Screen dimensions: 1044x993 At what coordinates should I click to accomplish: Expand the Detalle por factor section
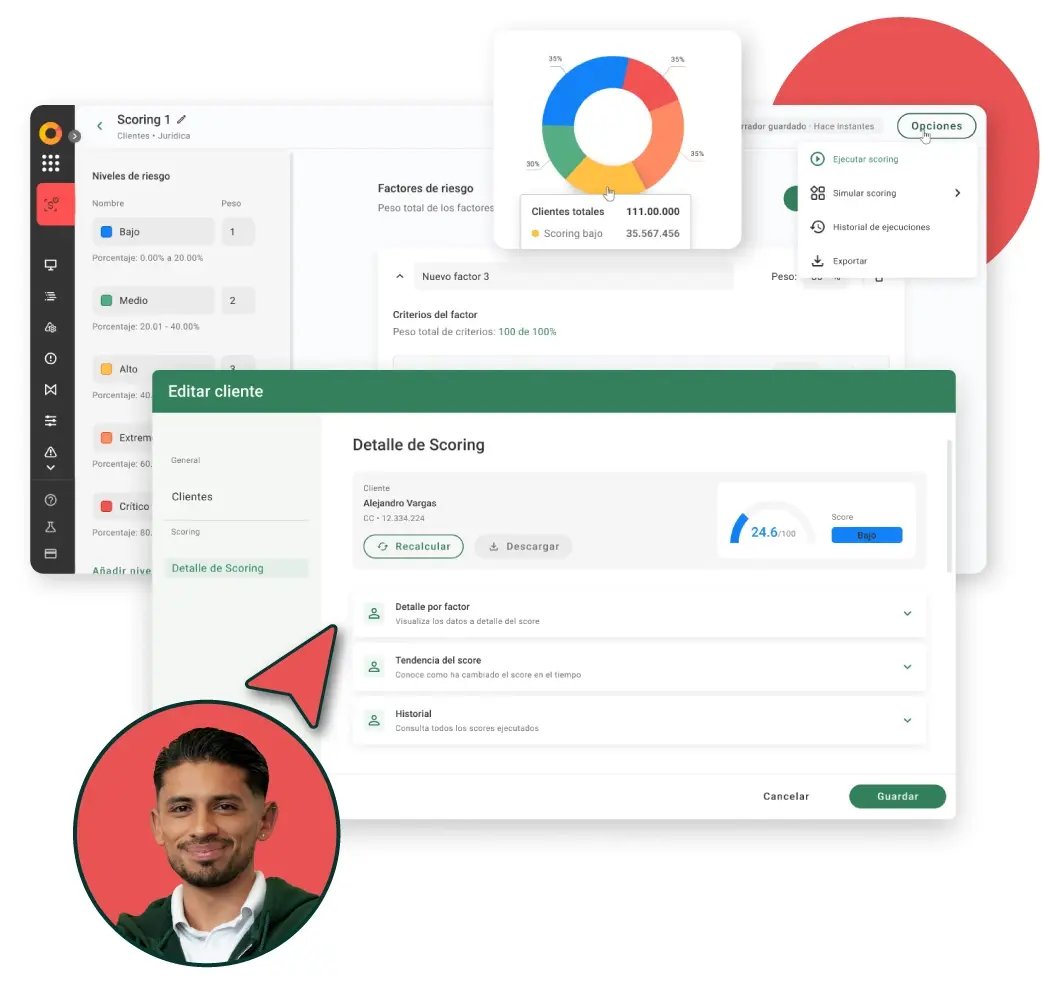click(x=907, y=613)
